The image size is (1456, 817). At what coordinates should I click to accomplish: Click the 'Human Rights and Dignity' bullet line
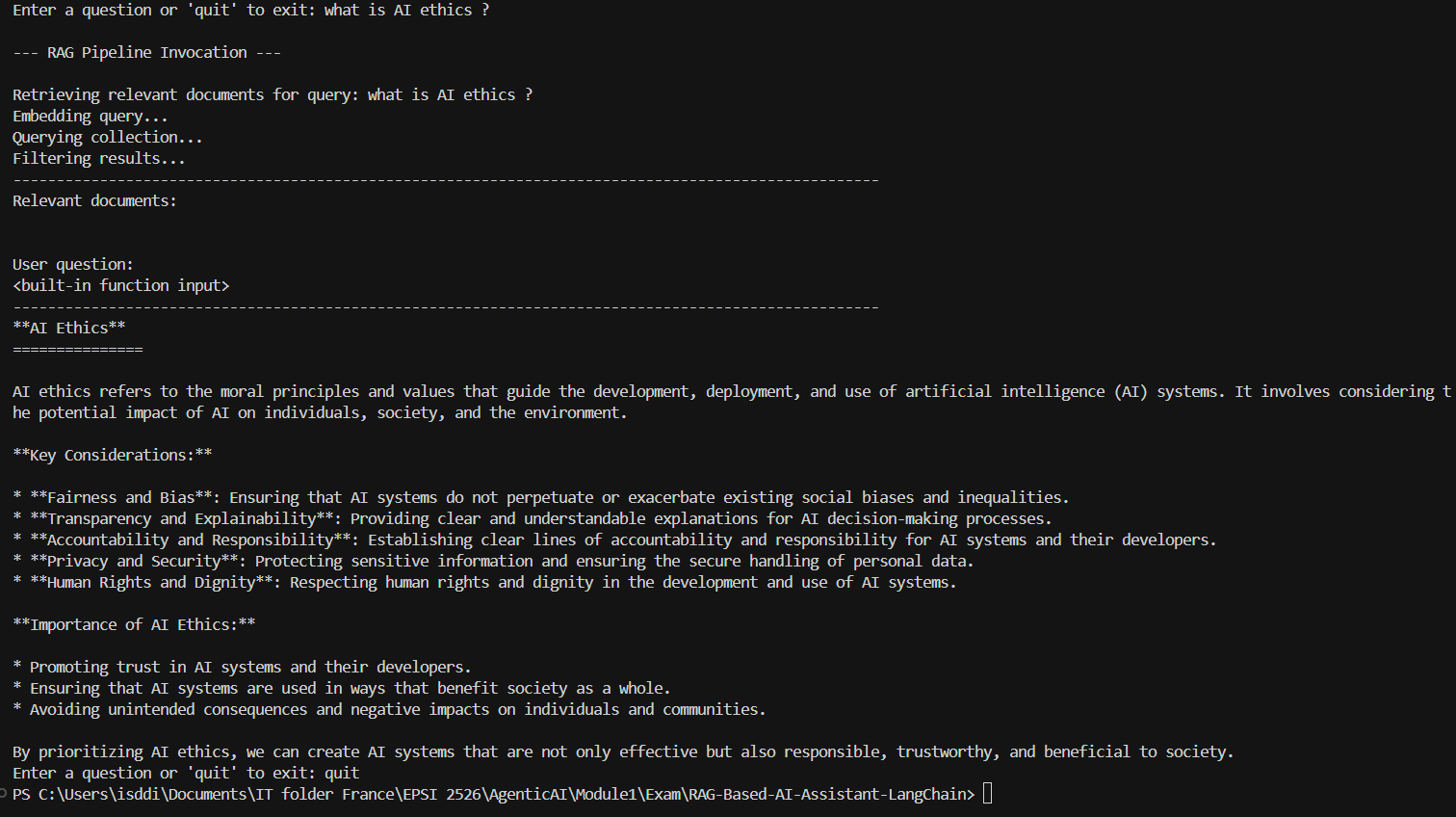(484, 582)
